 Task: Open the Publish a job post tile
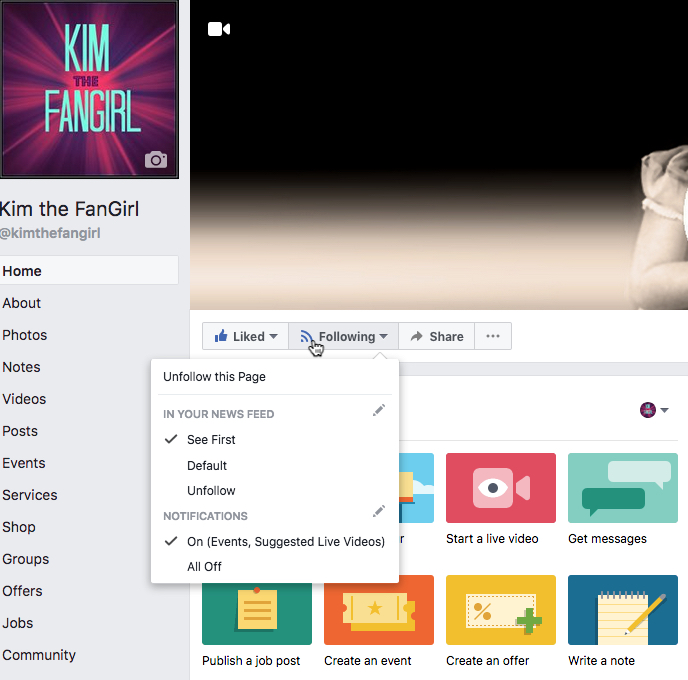tap(257, 621)
